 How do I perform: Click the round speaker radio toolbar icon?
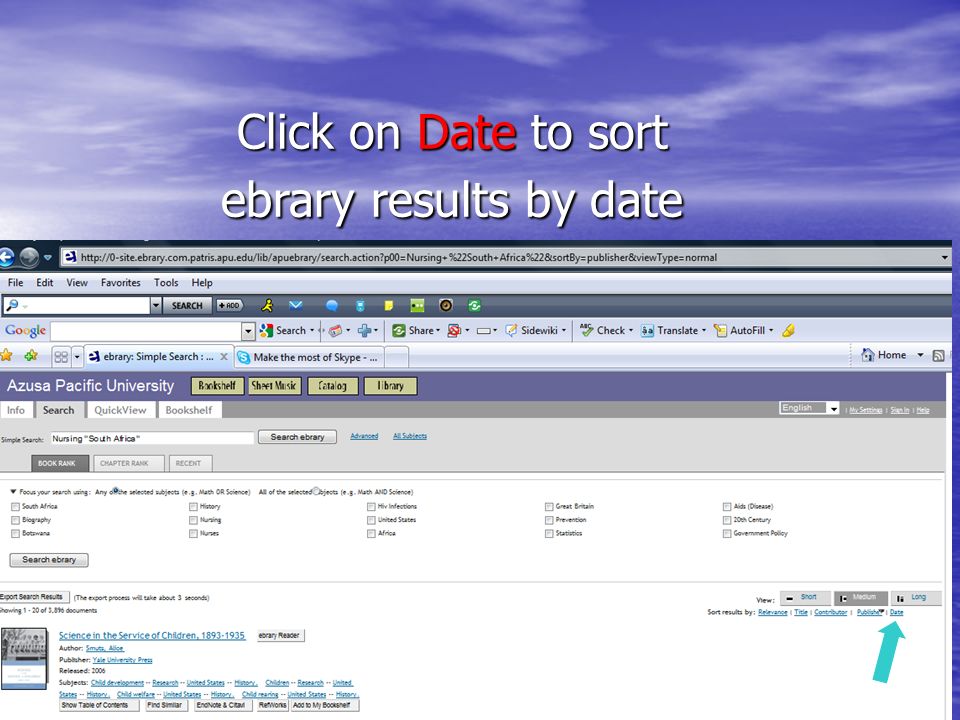(446, 305)
